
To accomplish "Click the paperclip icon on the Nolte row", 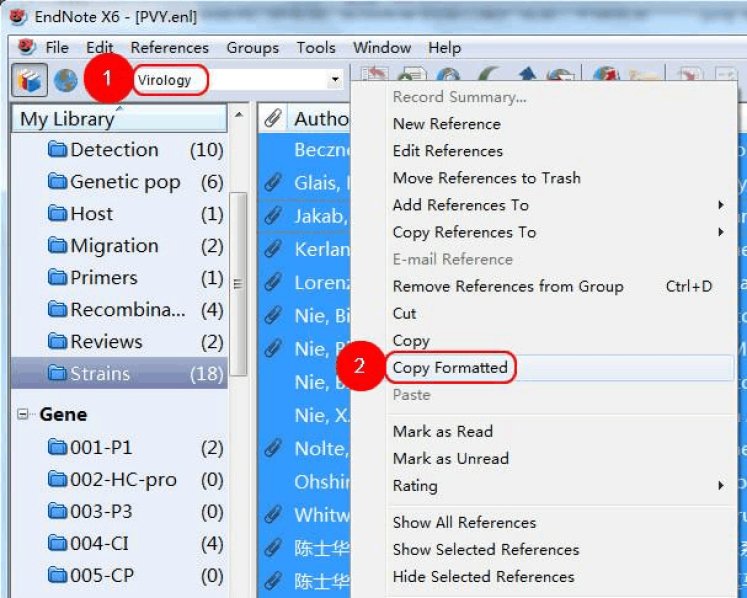I will pos(273,448).
